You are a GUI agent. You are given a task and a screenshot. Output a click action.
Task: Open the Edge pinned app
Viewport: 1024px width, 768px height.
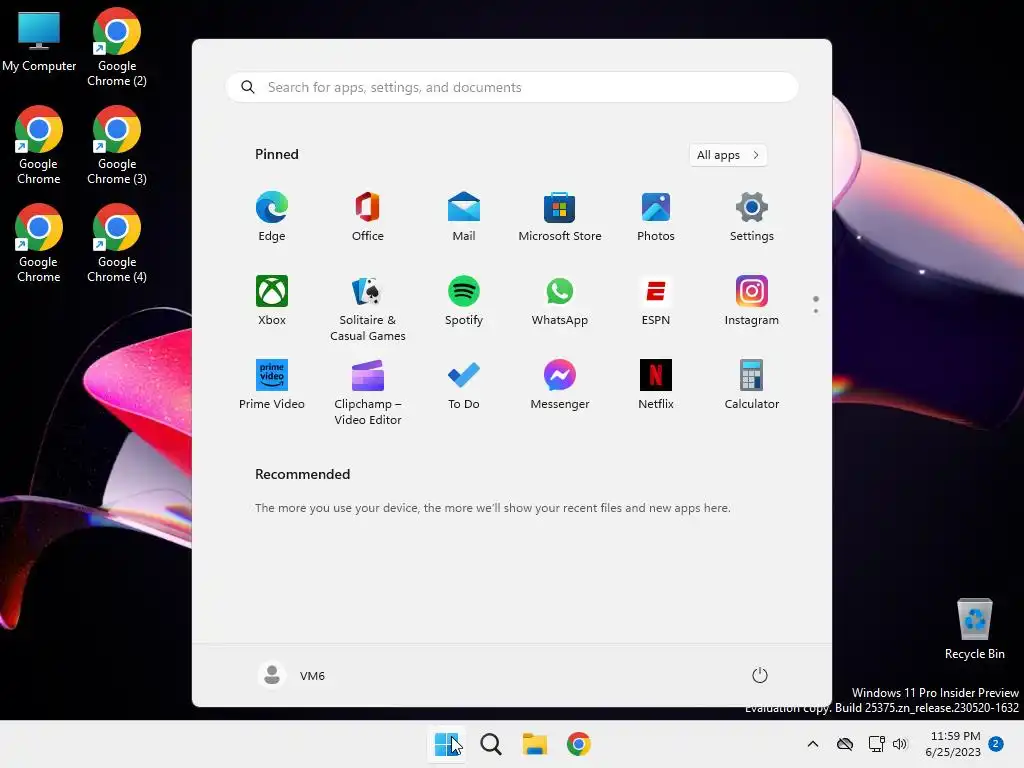point(272,217)
